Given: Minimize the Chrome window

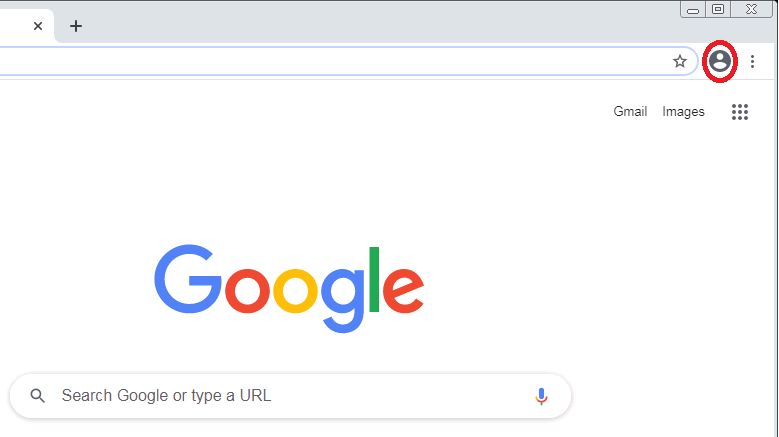Looking at the screenshot, I should pyautogui.click(x=693, y=9).
